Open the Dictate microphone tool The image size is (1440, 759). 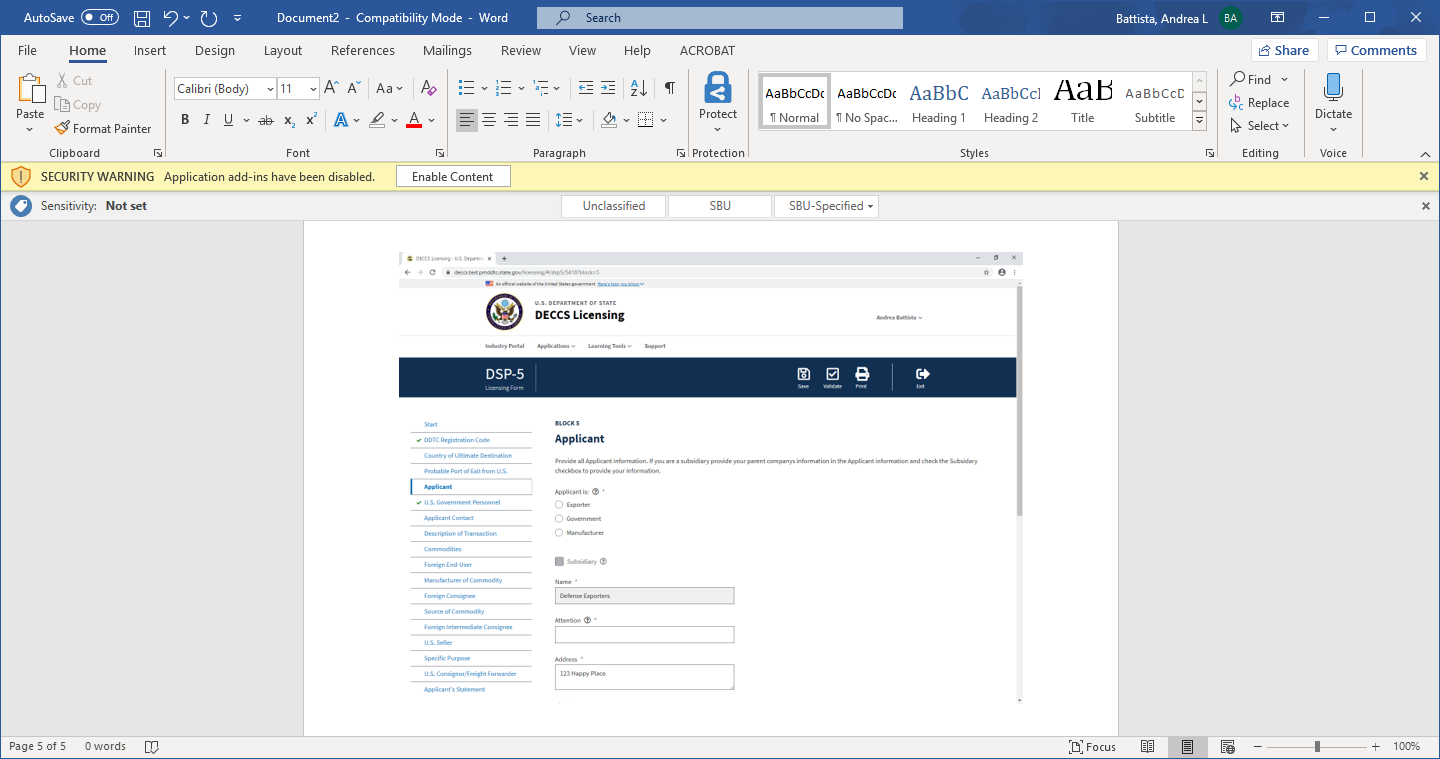[x=1332, y=98]
